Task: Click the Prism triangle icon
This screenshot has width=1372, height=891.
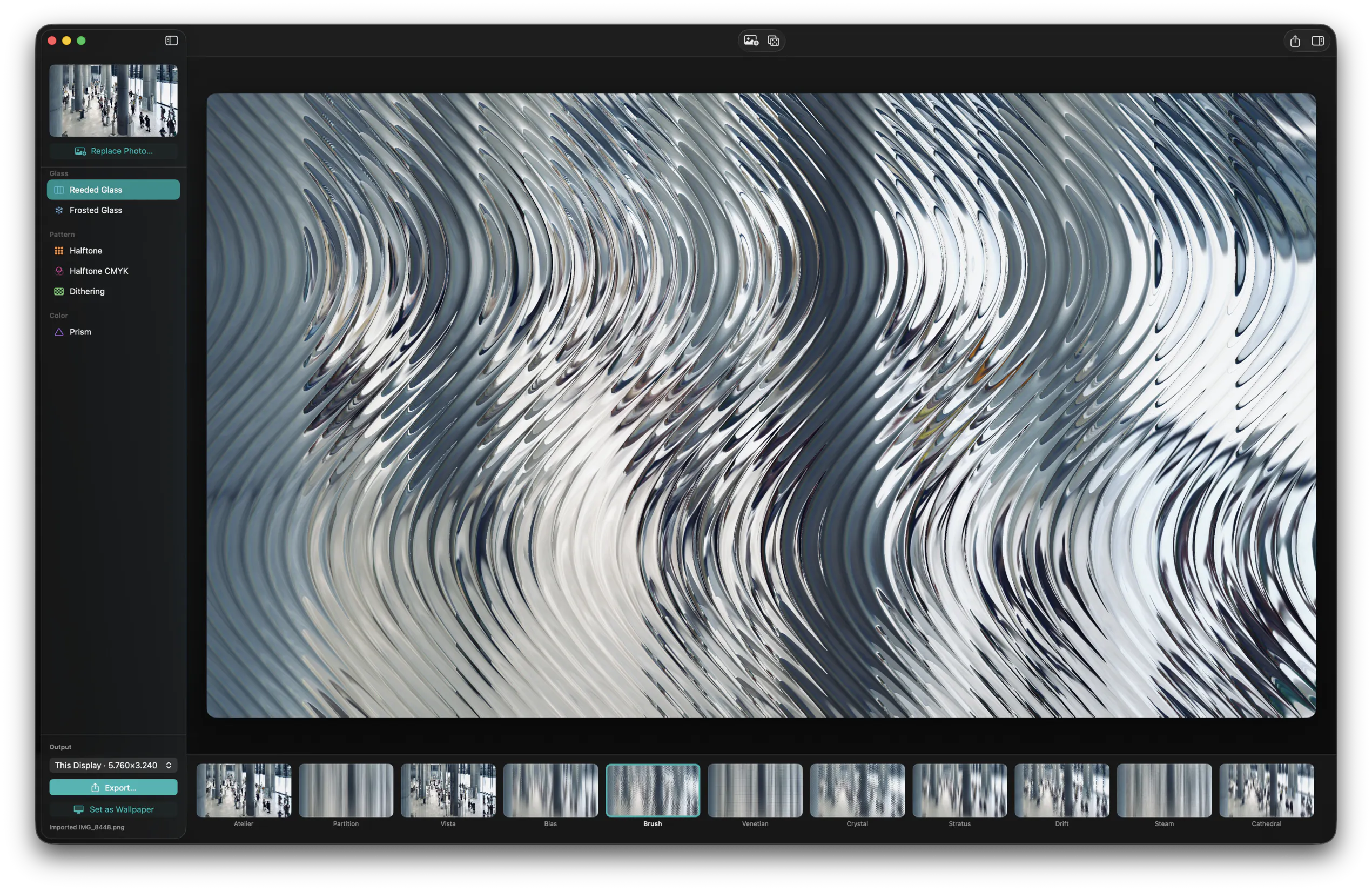Action: (59, 332)
